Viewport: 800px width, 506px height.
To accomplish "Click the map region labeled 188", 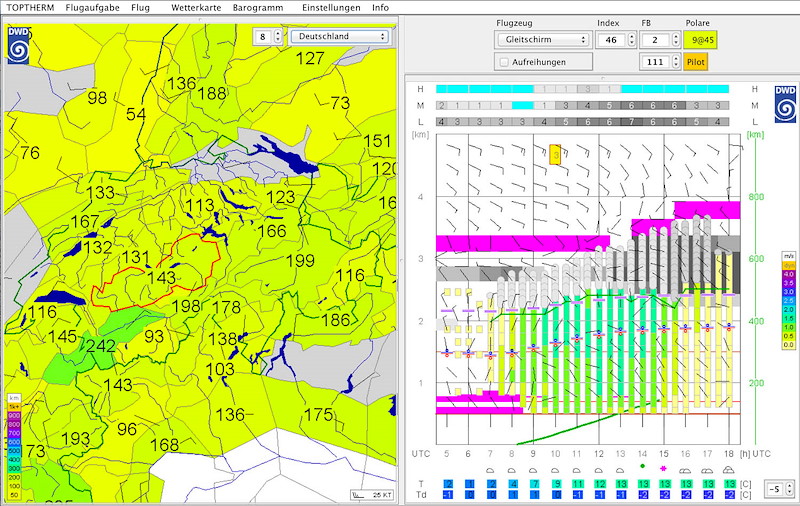I will [212, 93].
